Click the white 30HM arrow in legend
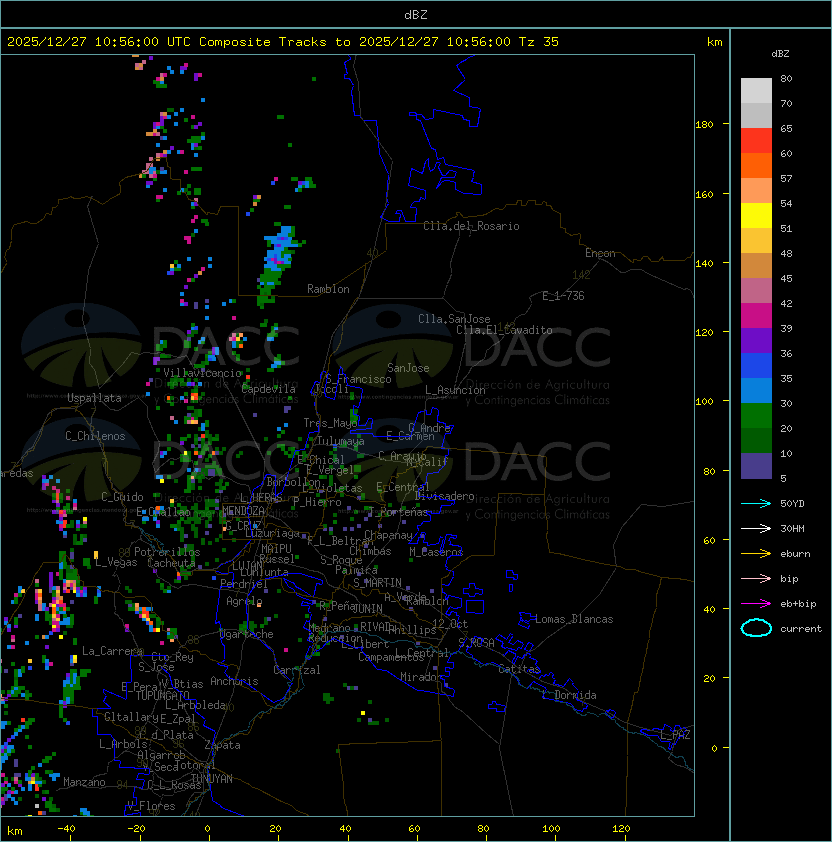Image resolution: width=832 pixels, height=842 pixels. pyautogui.click(x=756, y=528)
